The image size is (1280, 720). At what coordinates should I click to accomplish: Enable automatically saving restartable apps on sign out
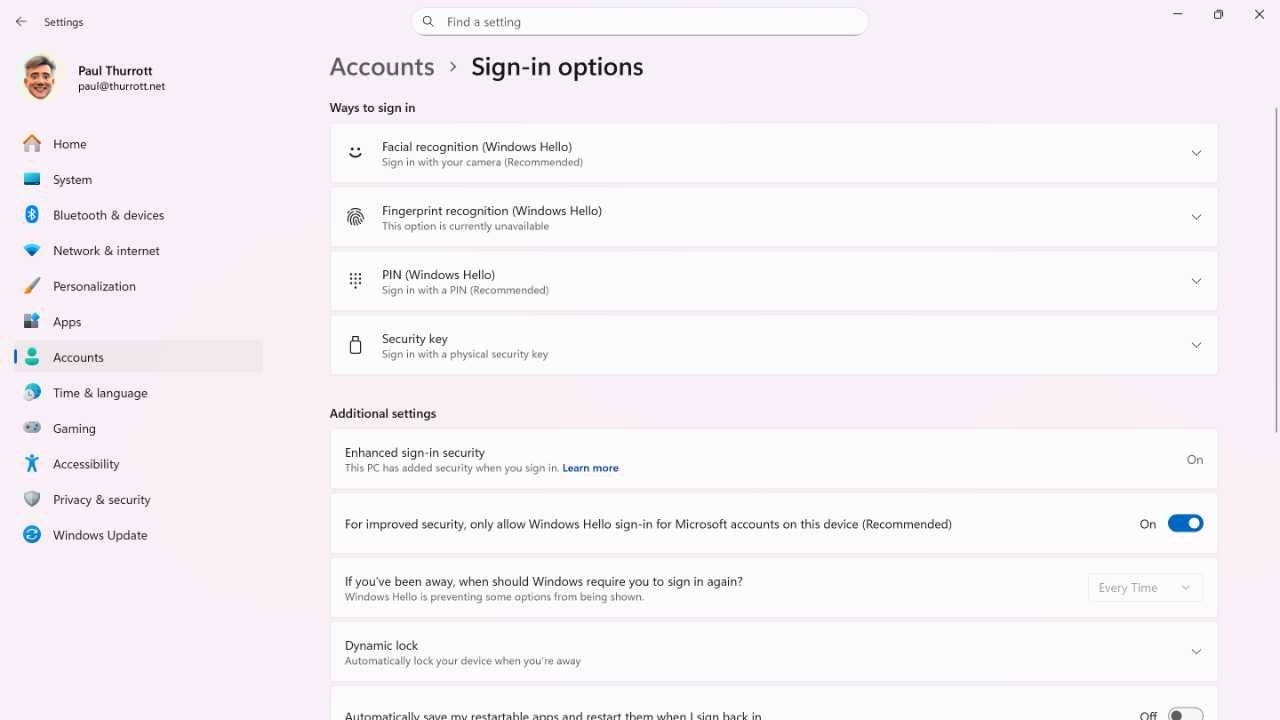click(1185, 715)
